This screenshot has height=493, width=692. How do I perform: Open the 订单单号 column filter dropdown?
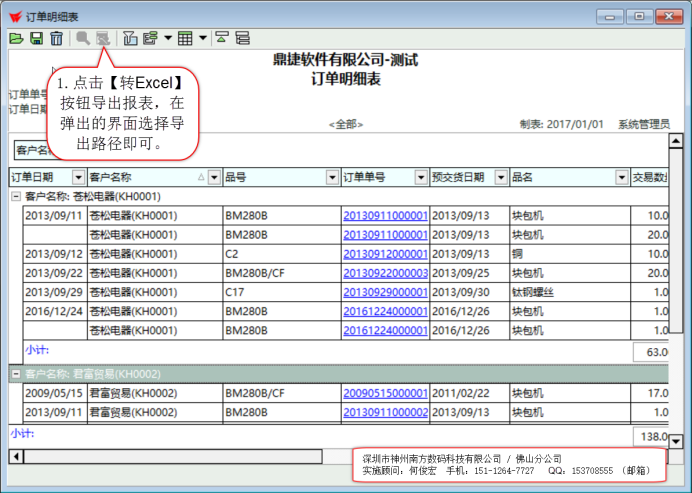point(421,177)
